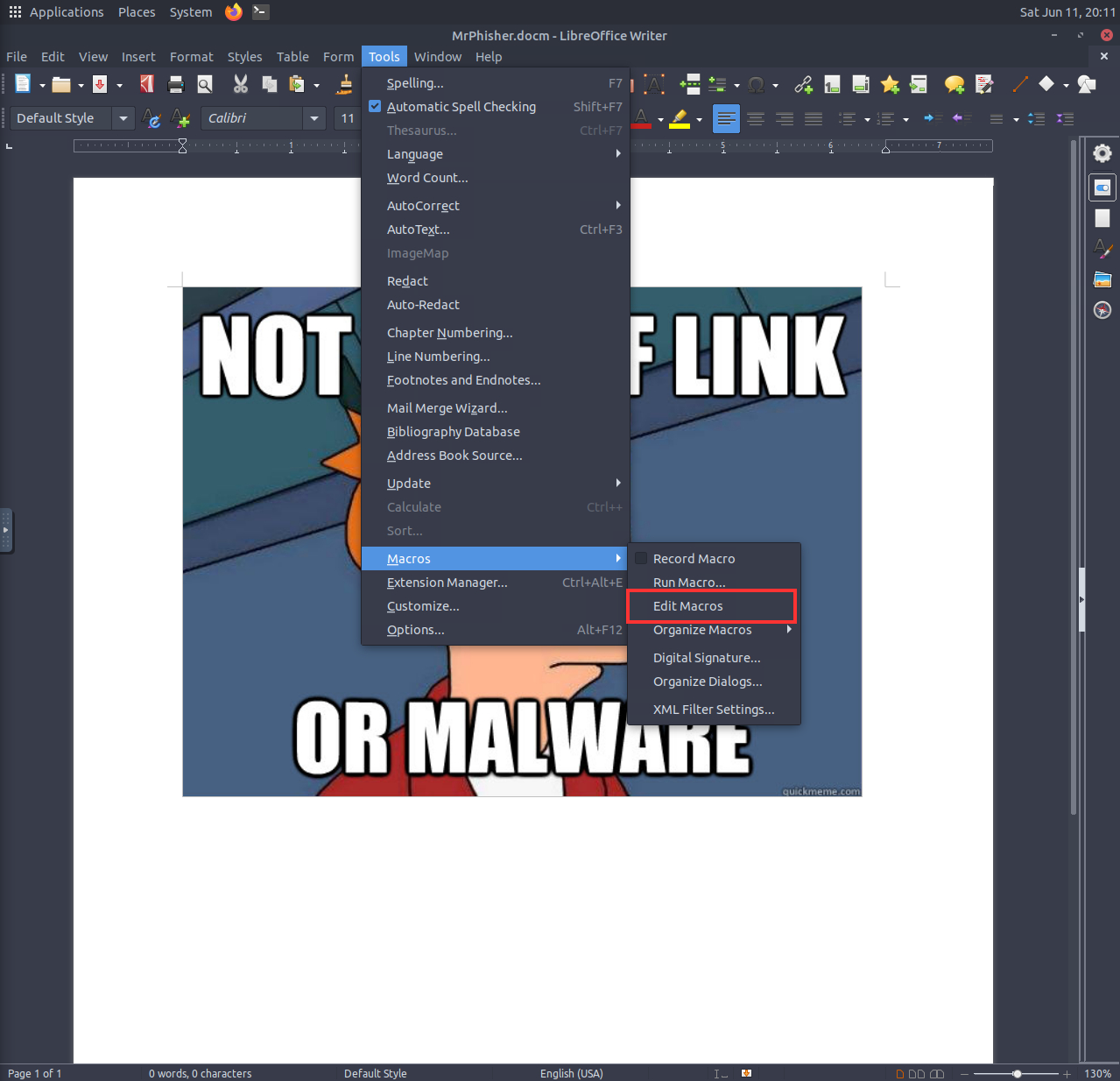
Task: Click Firefox launcher in top panel
Action: tap(233, 11)
